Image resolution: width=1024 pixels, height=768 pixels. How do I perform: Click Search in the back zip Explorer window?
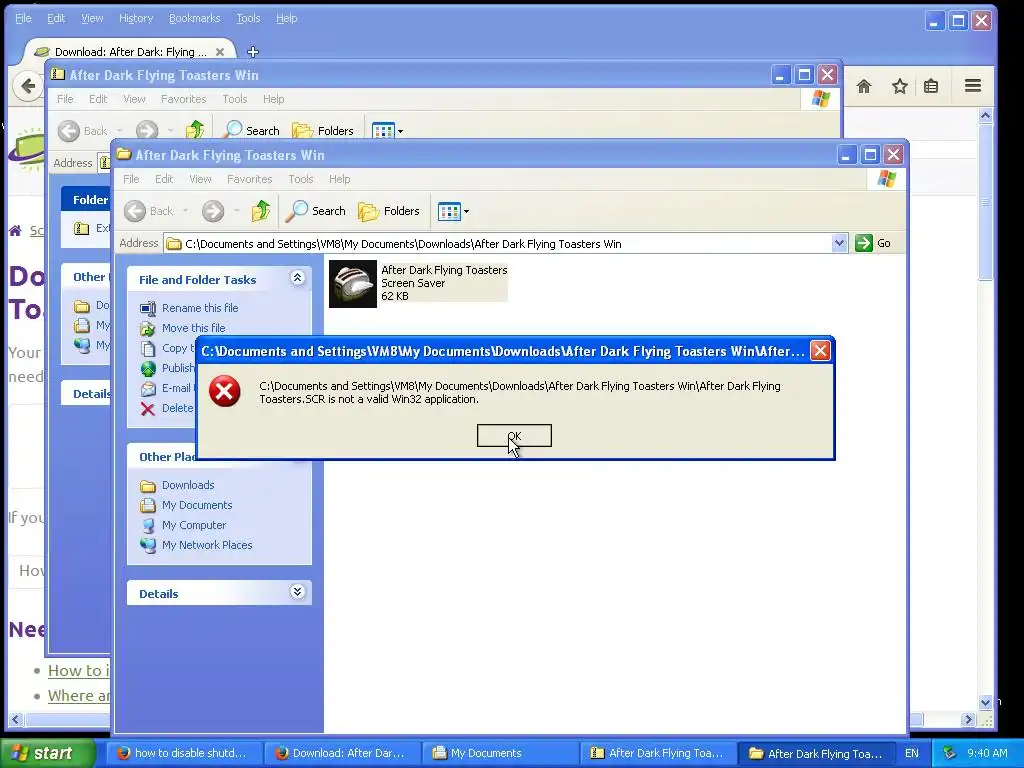click(x=251, y=131)
